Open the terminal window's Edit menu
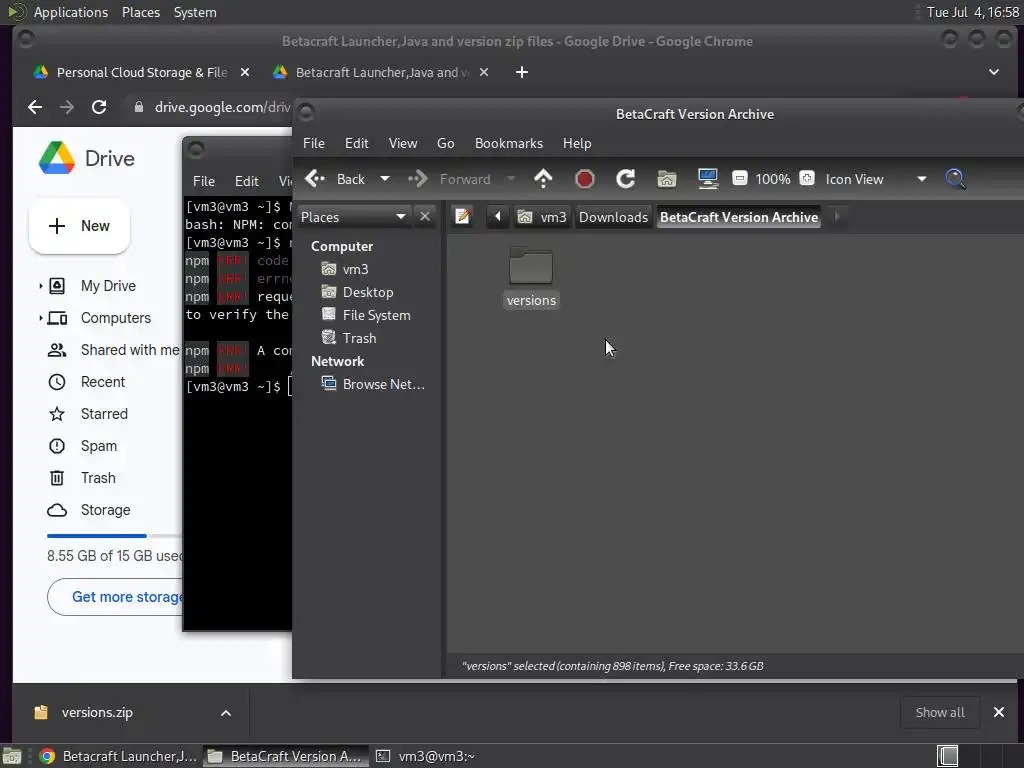 tap(247, 181)
